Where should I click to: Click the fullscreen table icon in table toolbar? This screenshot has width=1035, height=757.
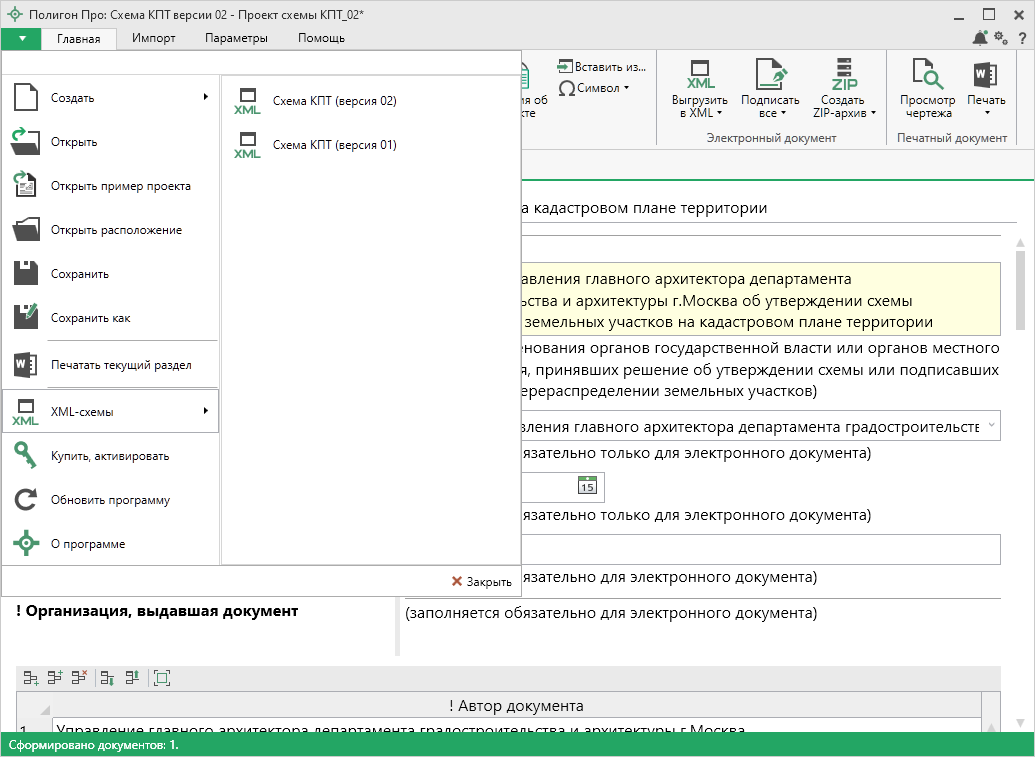tap(162, 678)
